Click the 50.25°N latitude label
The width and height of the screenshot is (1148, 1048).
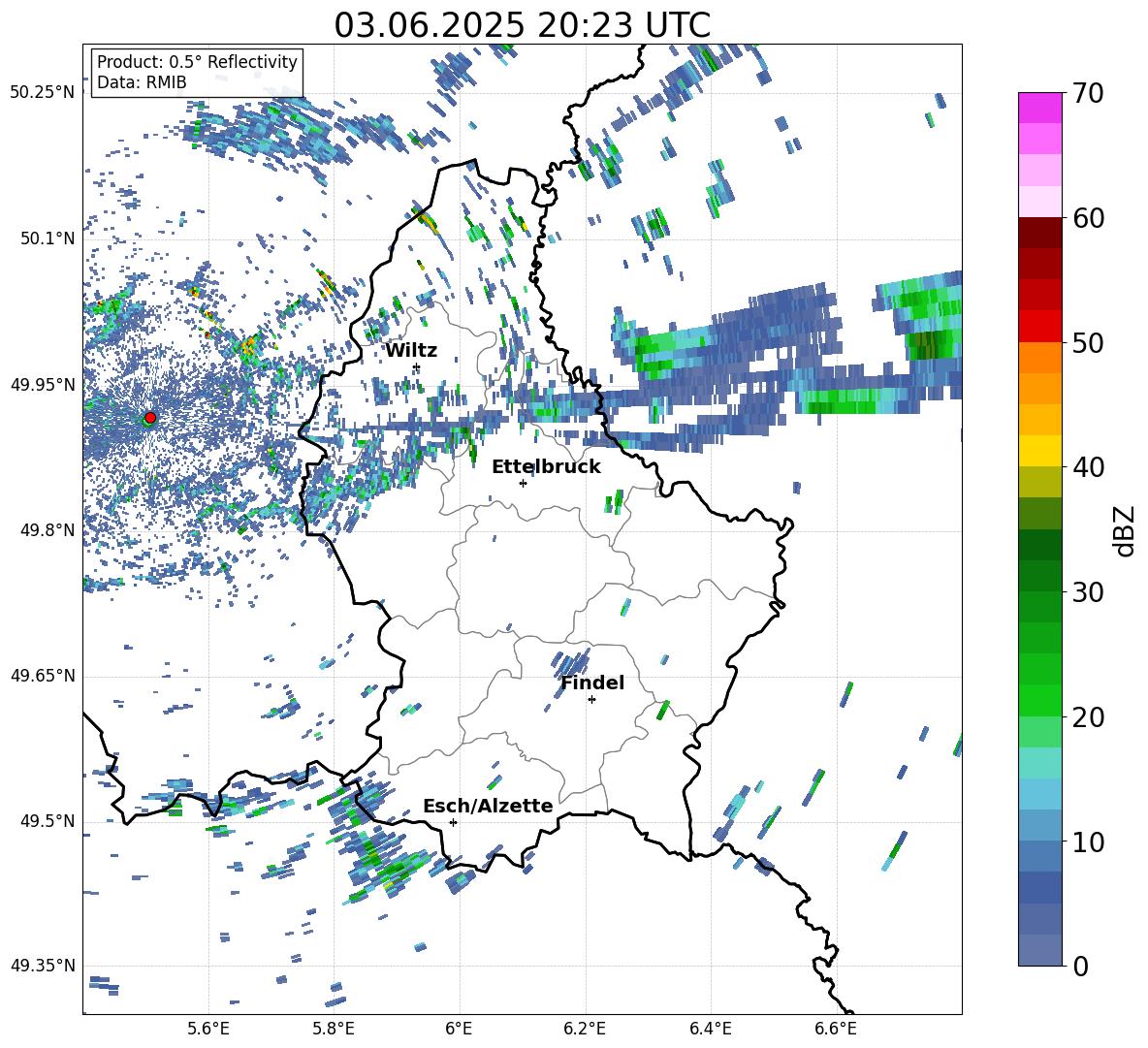(x=43, y=92)
